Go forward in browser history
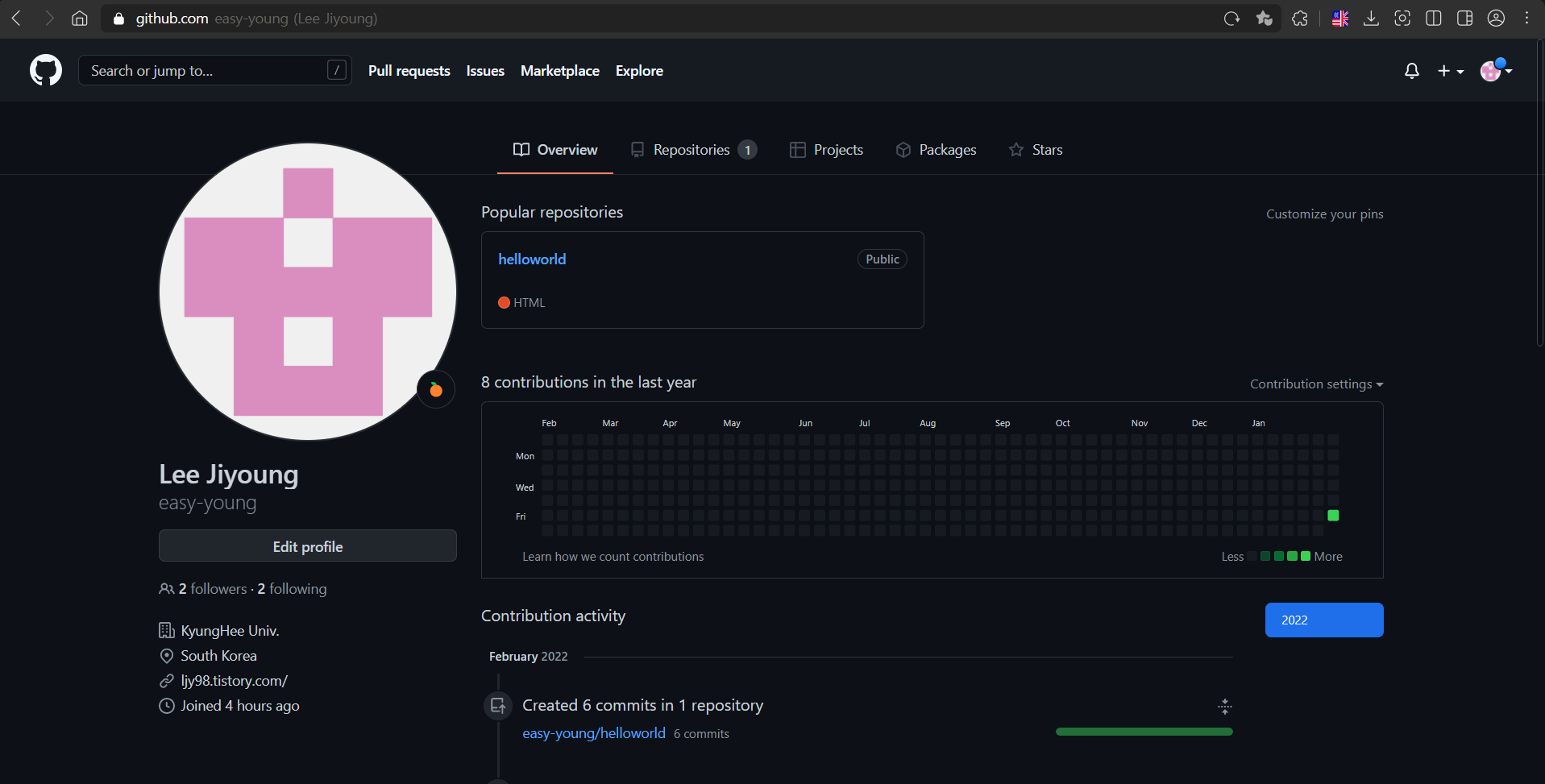Image resolution: width=1545 pixels, height=784 pixels. coord(48,19)
